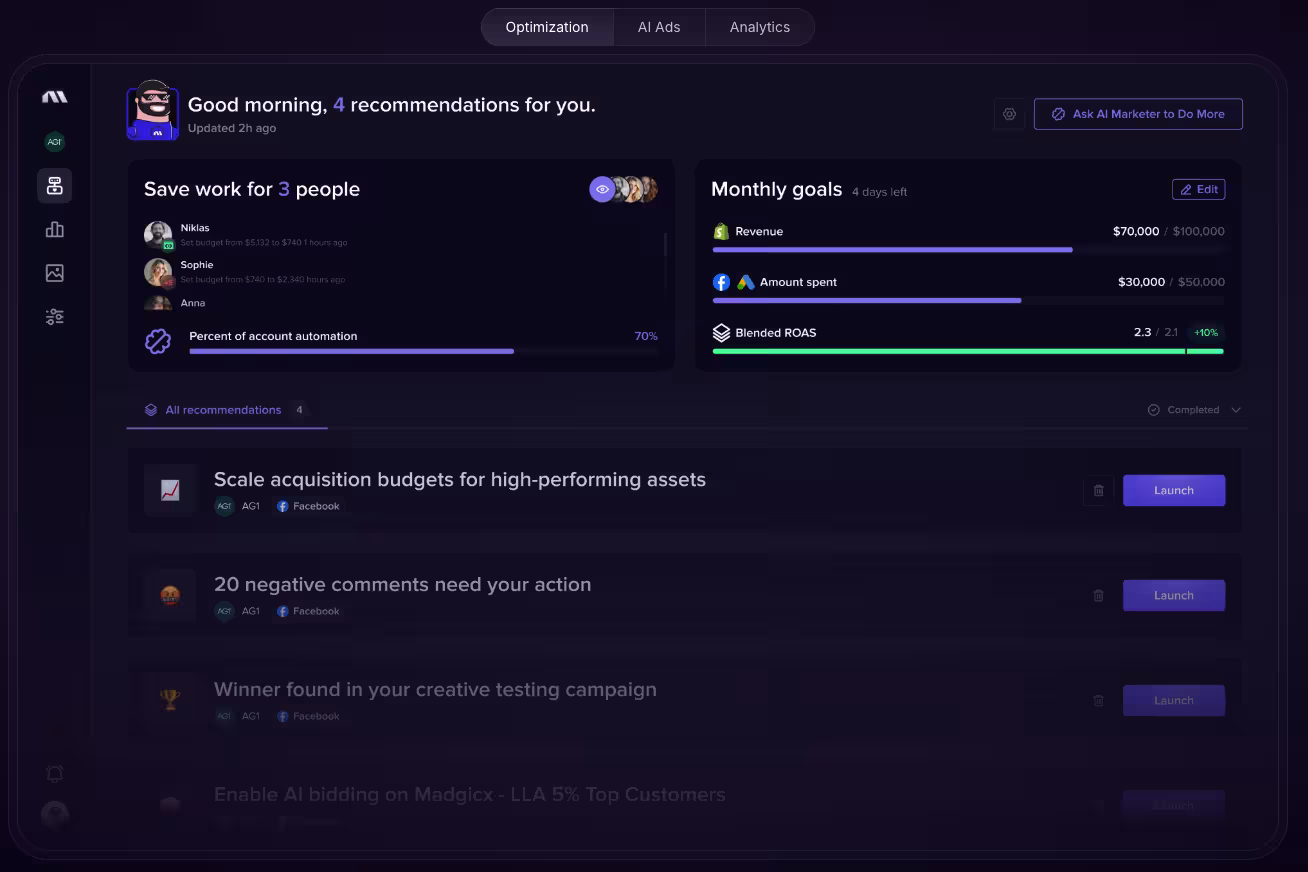
Task: Select the AG1 account badge in sidebar
Action: pos(55,142)
